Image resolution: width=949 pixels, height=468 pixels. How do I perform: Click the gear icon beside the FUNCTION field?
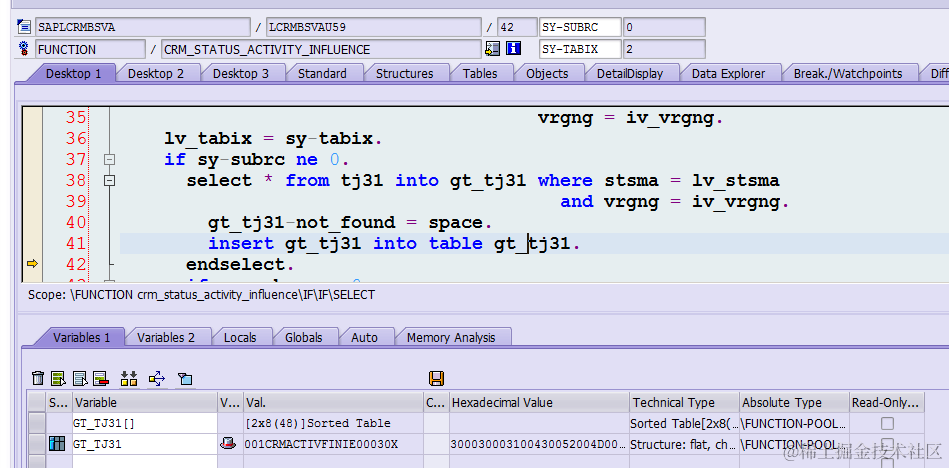point(24,48)
